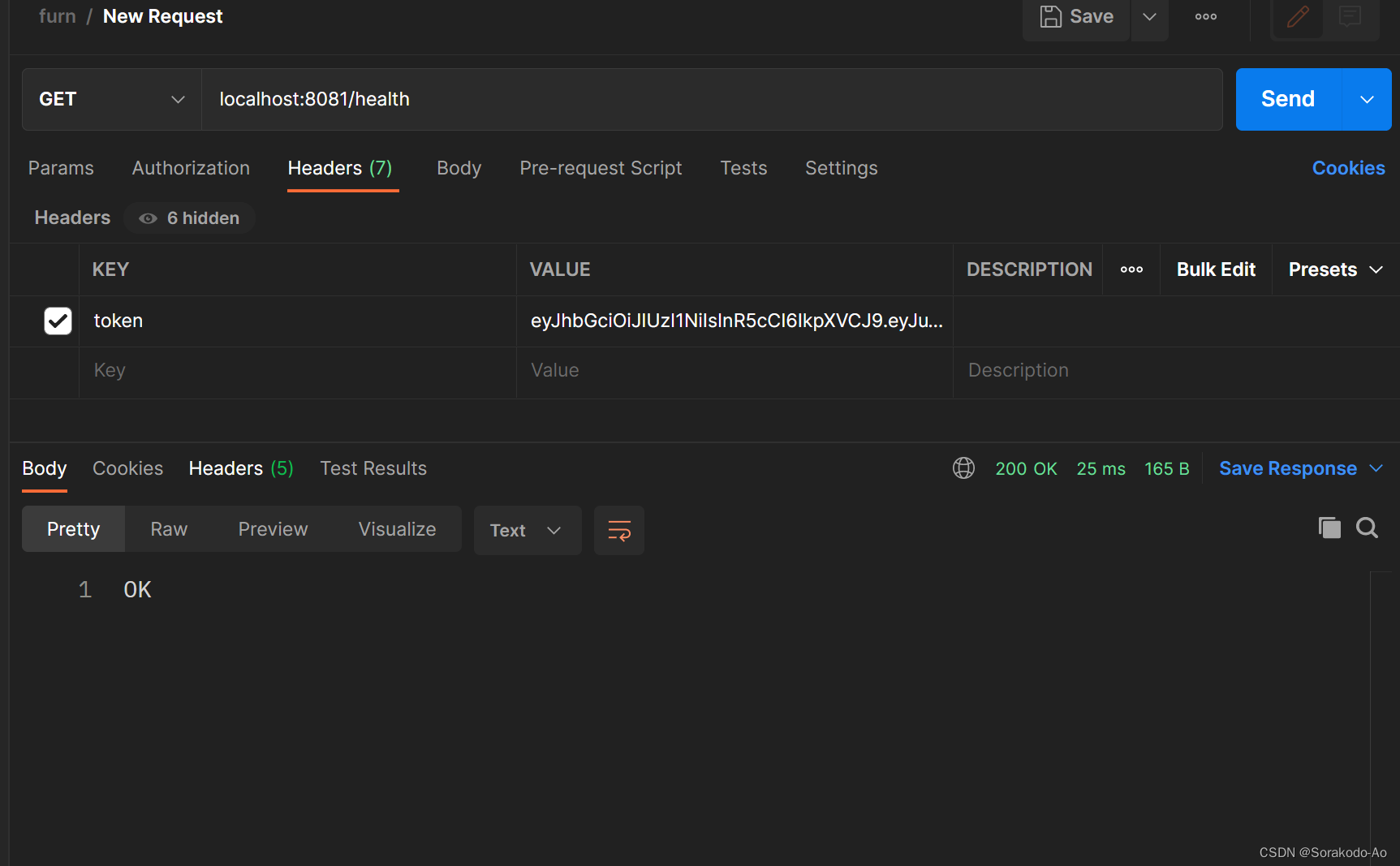Open the comments panel icon top right
The width and height of the screenshot is (1400, 866).
[x=1349, y=16]
